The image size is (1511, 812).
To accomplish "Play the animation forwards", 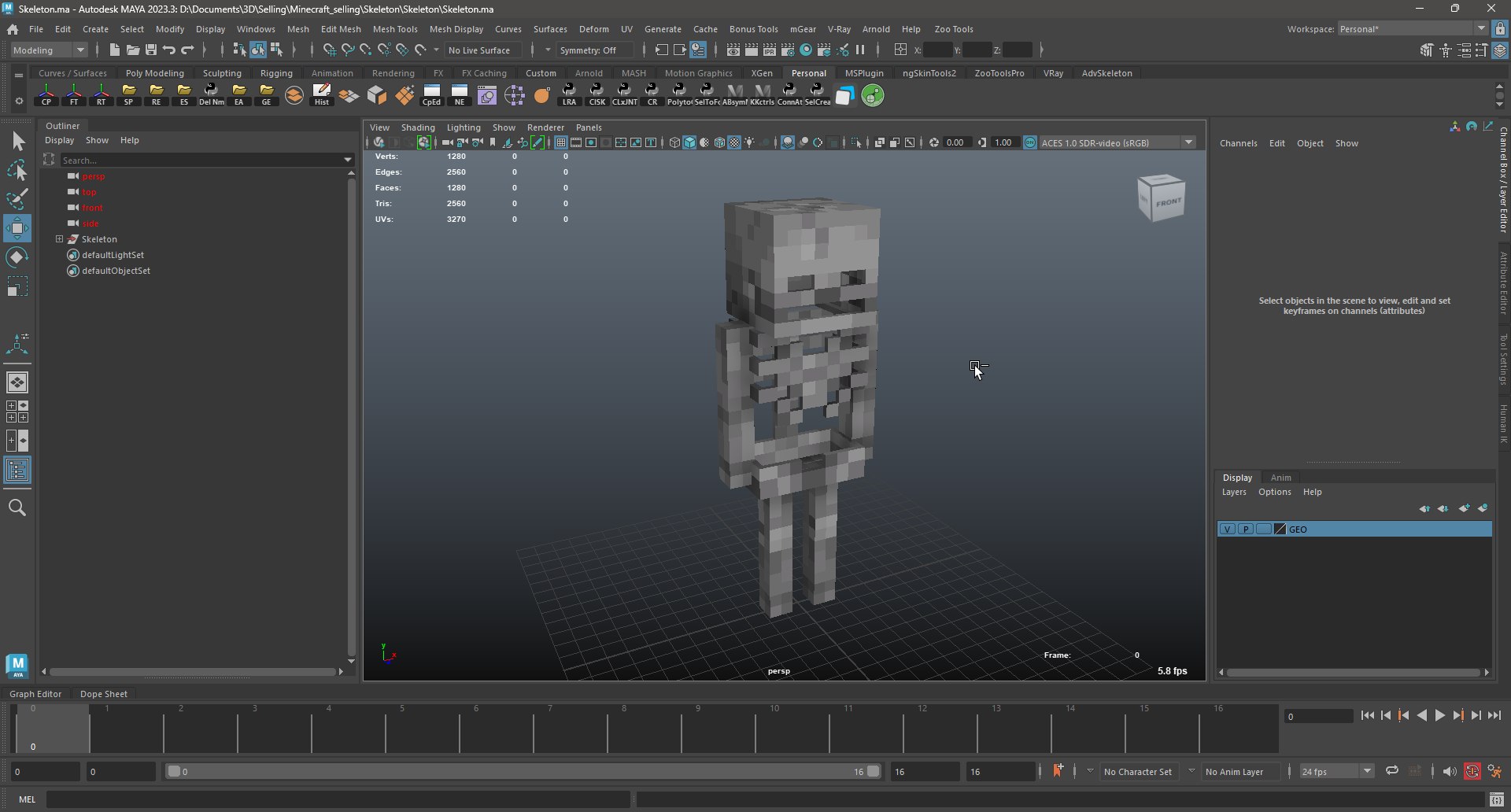I will coord(1439,715).
